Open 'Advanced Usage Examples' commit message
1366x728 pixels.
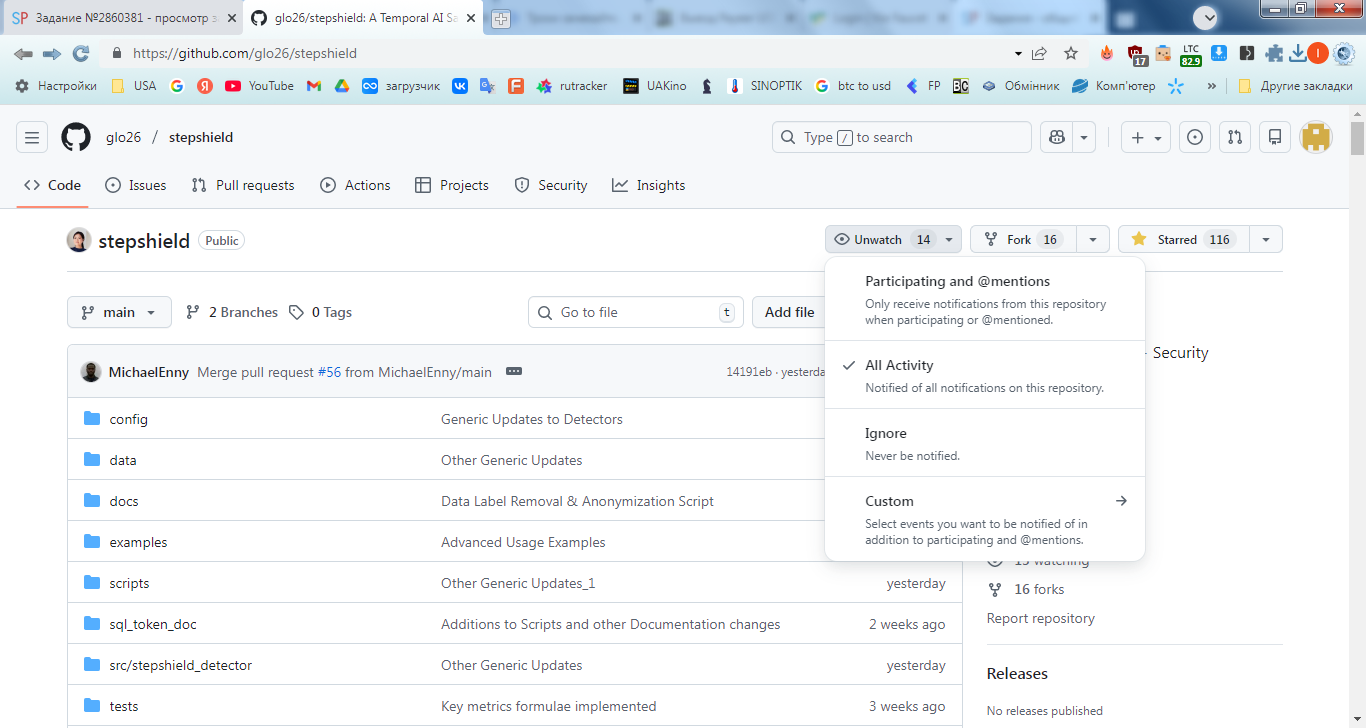(523, 542)
